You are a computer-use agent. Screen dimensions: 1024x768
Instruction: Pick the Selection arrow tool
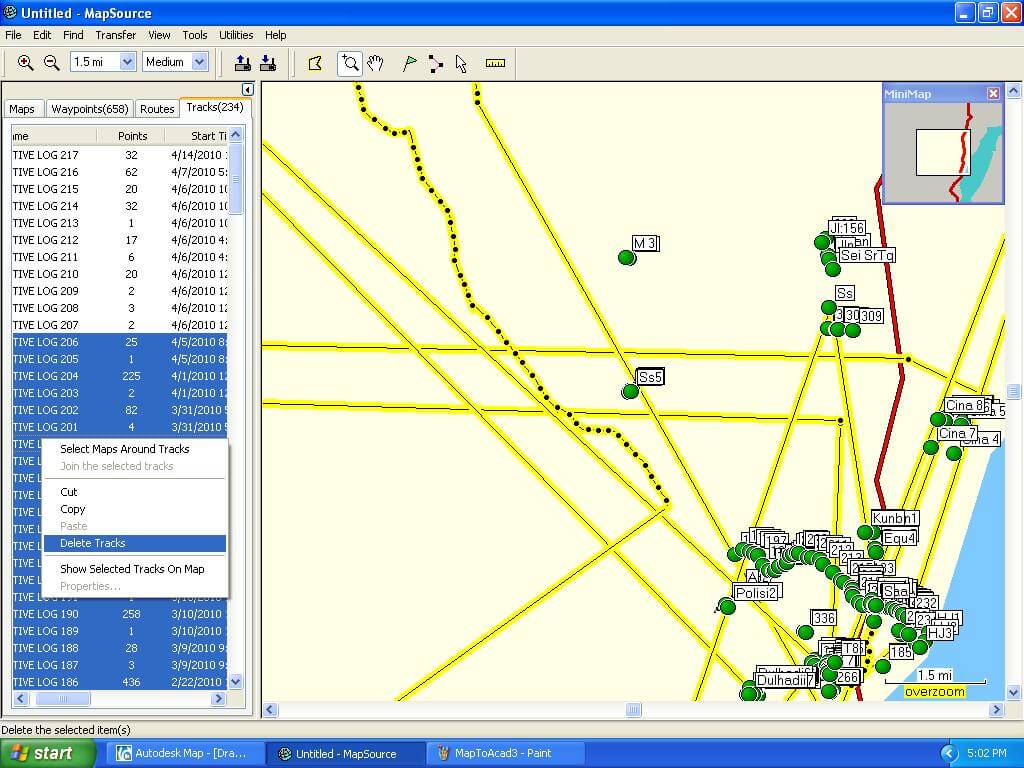coord(461,63)
